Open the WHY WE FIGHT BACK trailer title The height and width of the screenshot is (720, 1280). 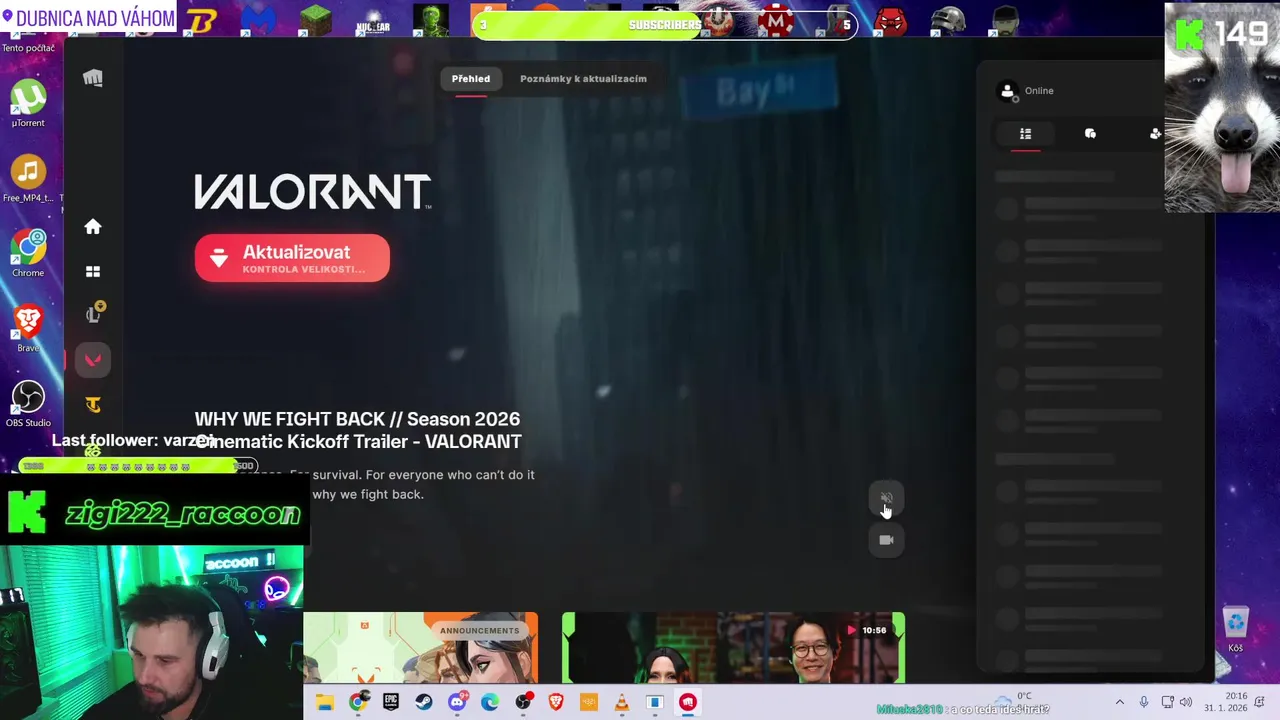[x=358, y=430]
